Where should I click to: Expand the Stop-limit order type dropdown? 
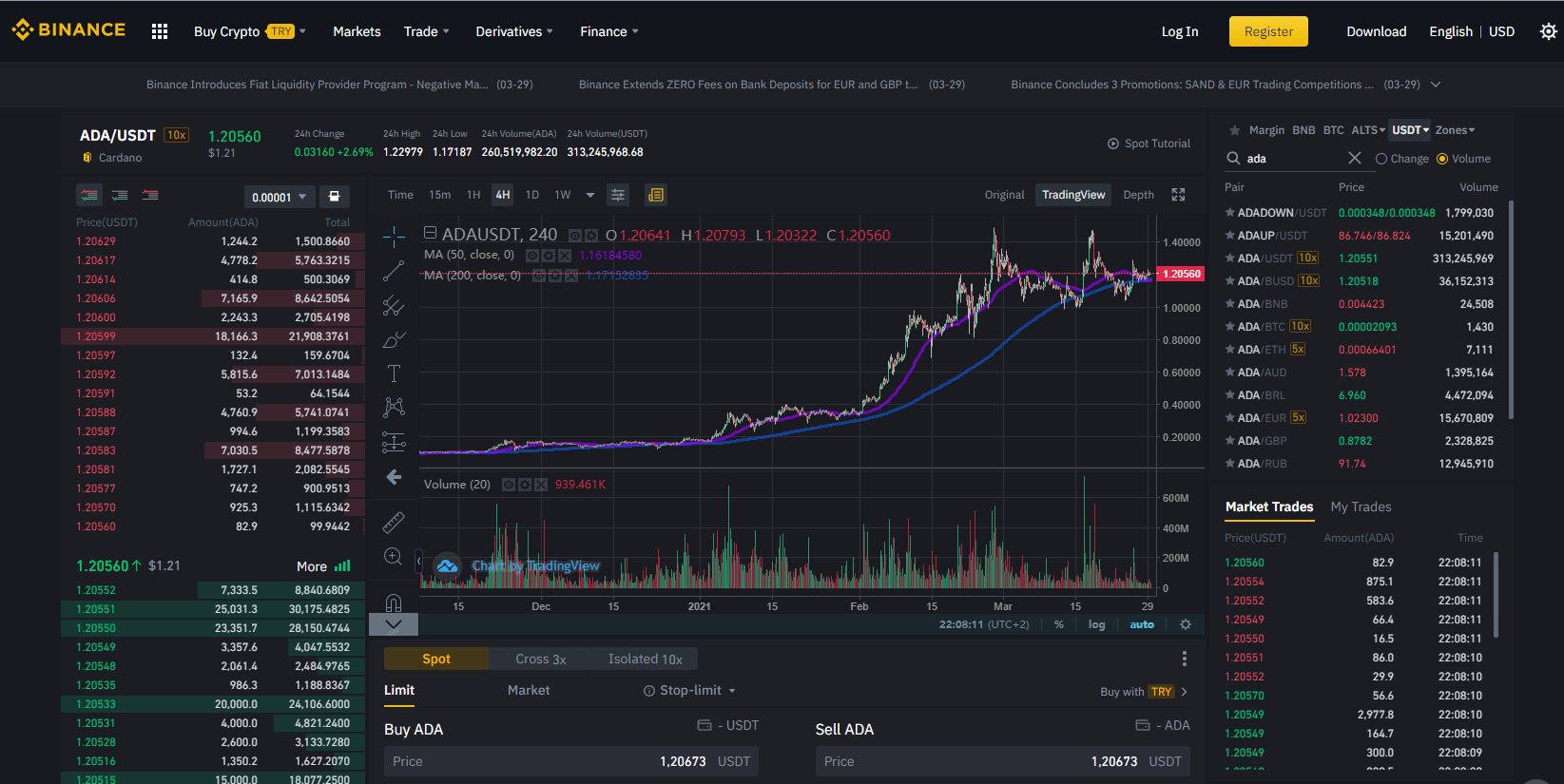(x=689, y=690)
